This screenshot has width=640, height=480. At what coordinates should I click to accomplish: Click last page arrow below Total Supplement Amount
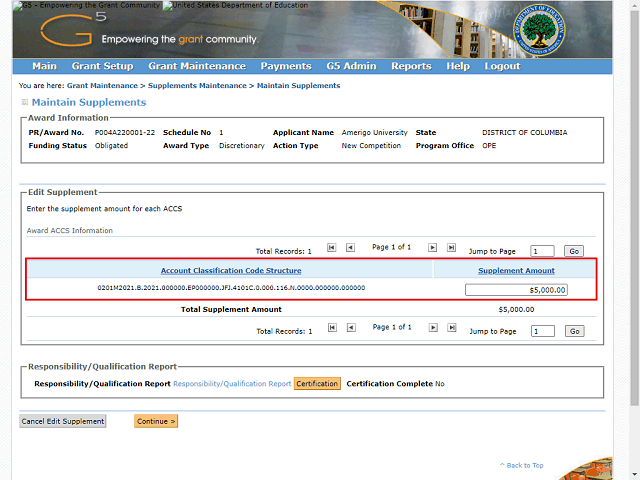[x=451, y=328]
